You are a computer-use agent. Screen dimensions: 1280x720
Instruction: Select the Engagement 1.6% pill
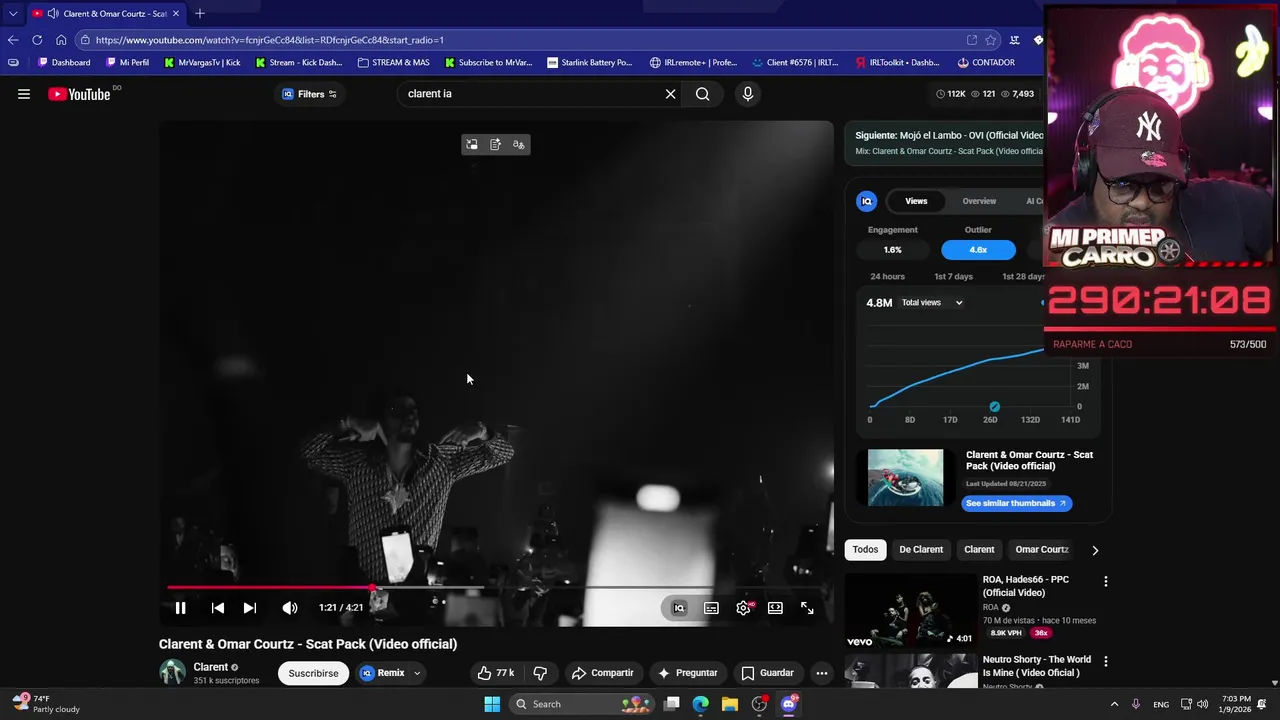coord(892,250)
